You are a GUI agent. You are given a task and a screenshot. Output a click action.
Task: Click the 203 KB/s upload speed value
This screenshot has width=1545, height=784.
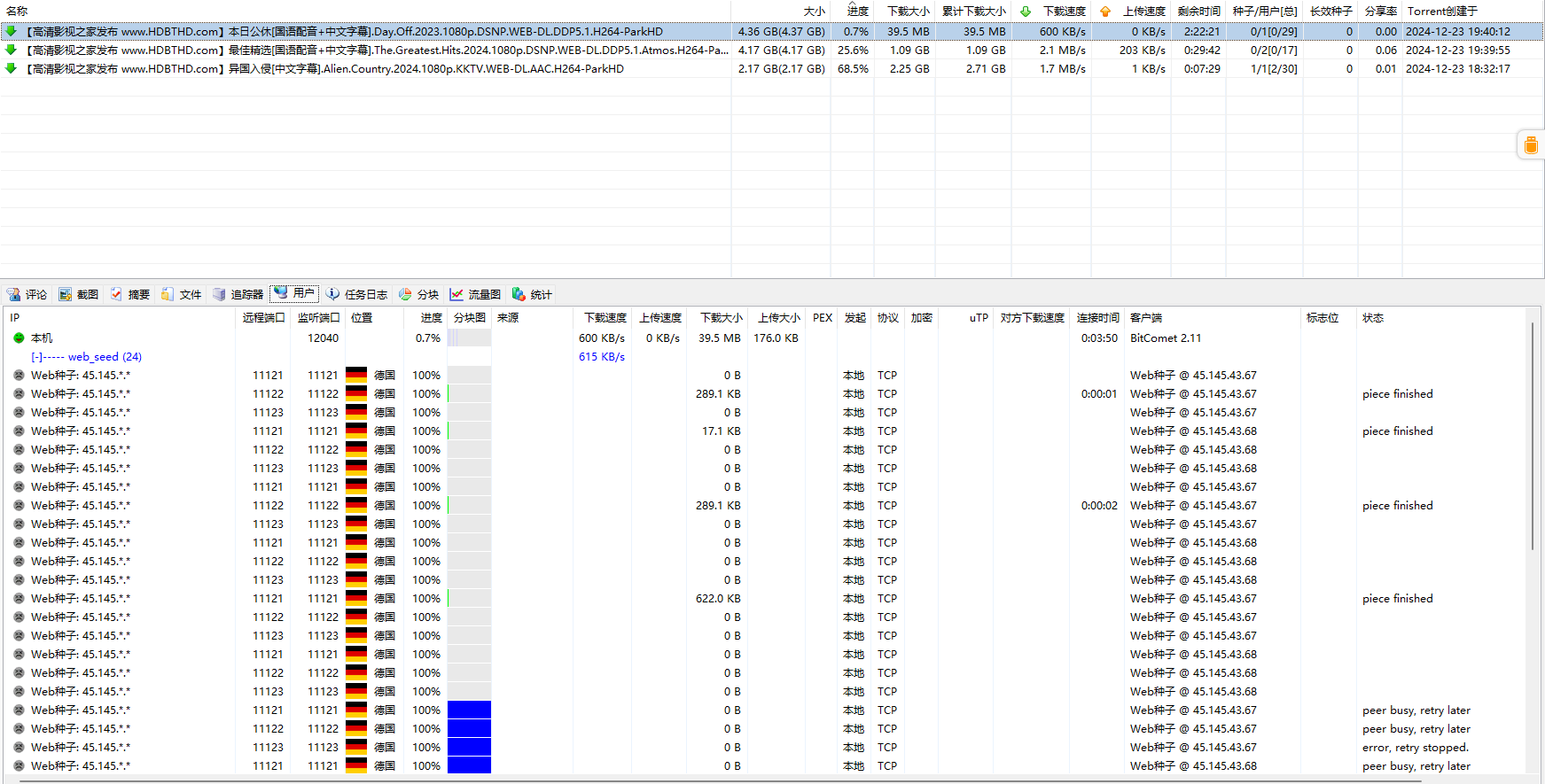pos(1142,50)
